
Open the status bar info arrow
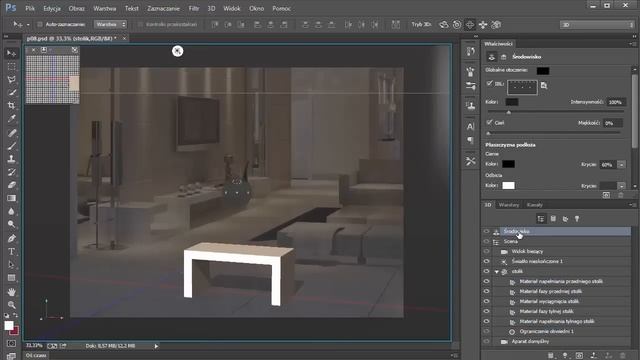[156, 346]
